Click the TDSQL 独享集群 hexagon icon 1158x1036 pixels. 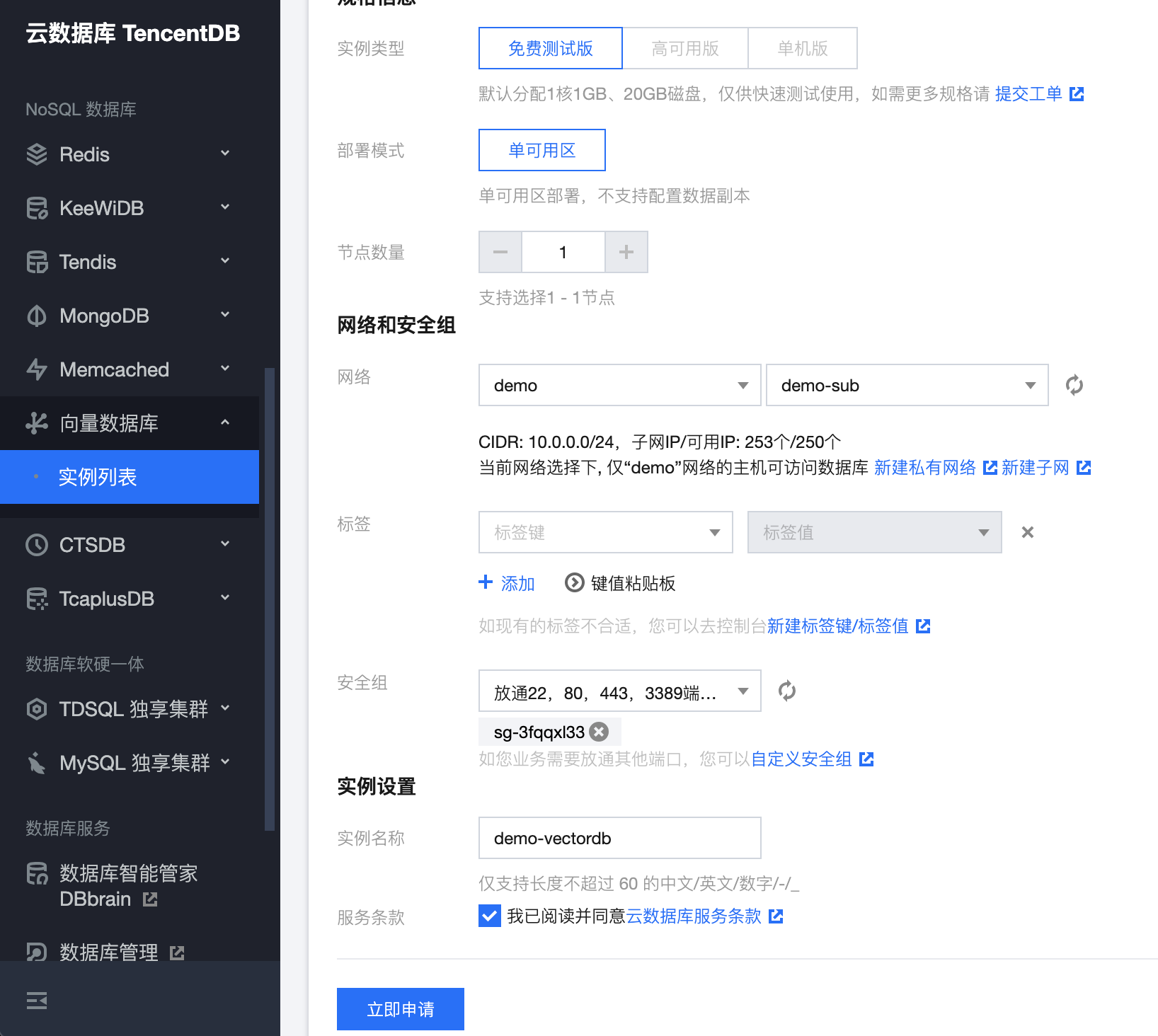point(37,709)
